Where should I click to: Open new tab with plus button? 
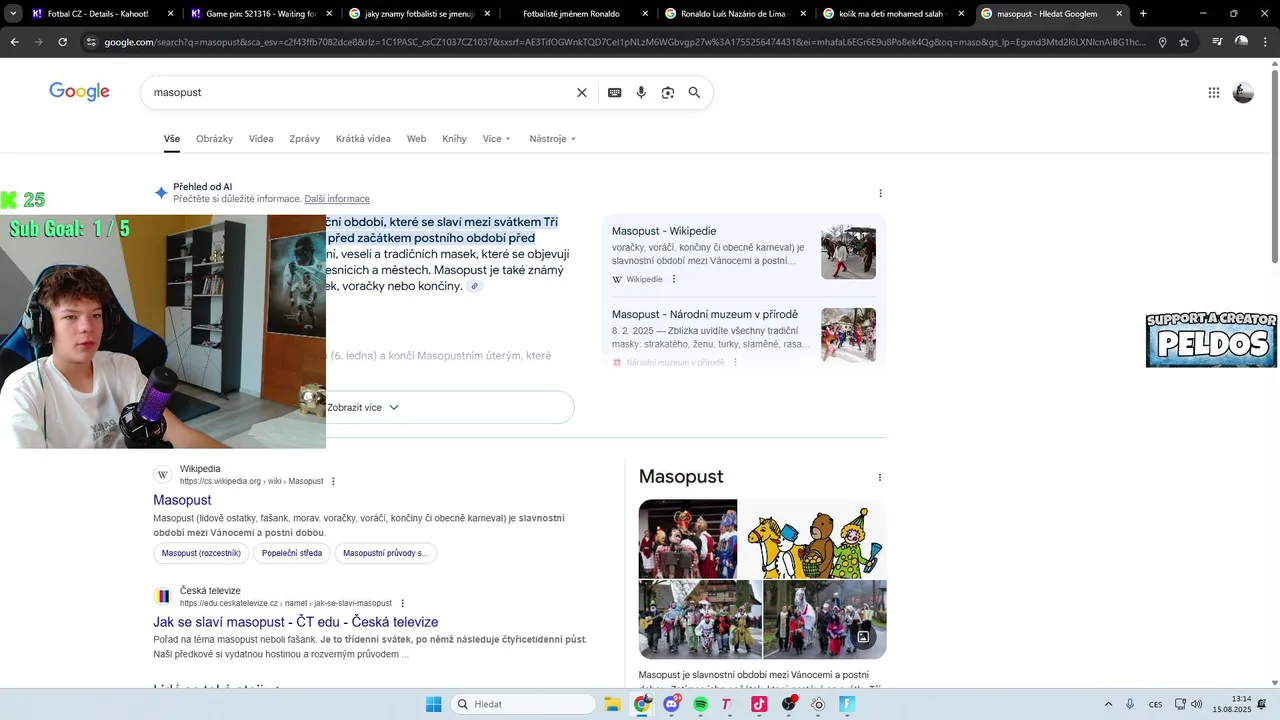1143,14
